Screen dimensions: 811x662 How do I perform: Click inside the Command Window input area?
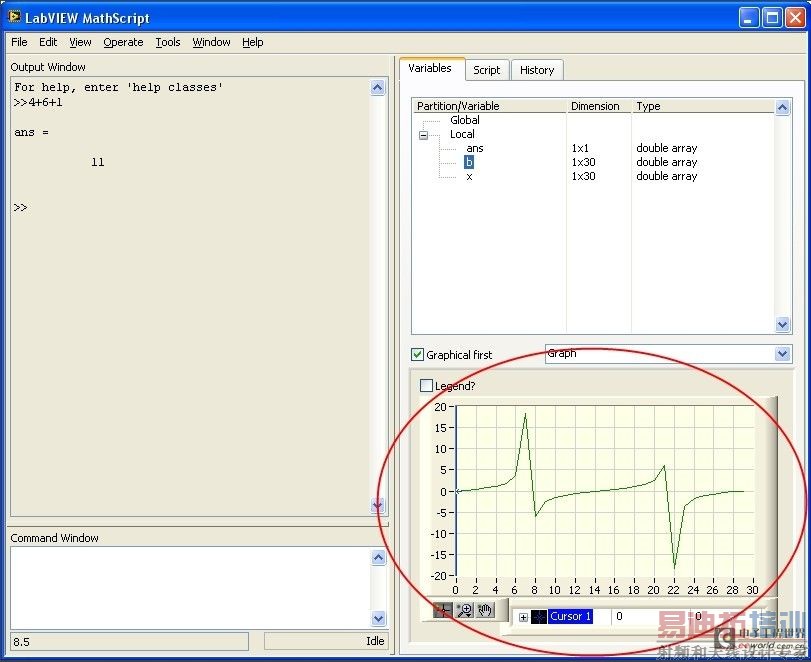(190, 588)
